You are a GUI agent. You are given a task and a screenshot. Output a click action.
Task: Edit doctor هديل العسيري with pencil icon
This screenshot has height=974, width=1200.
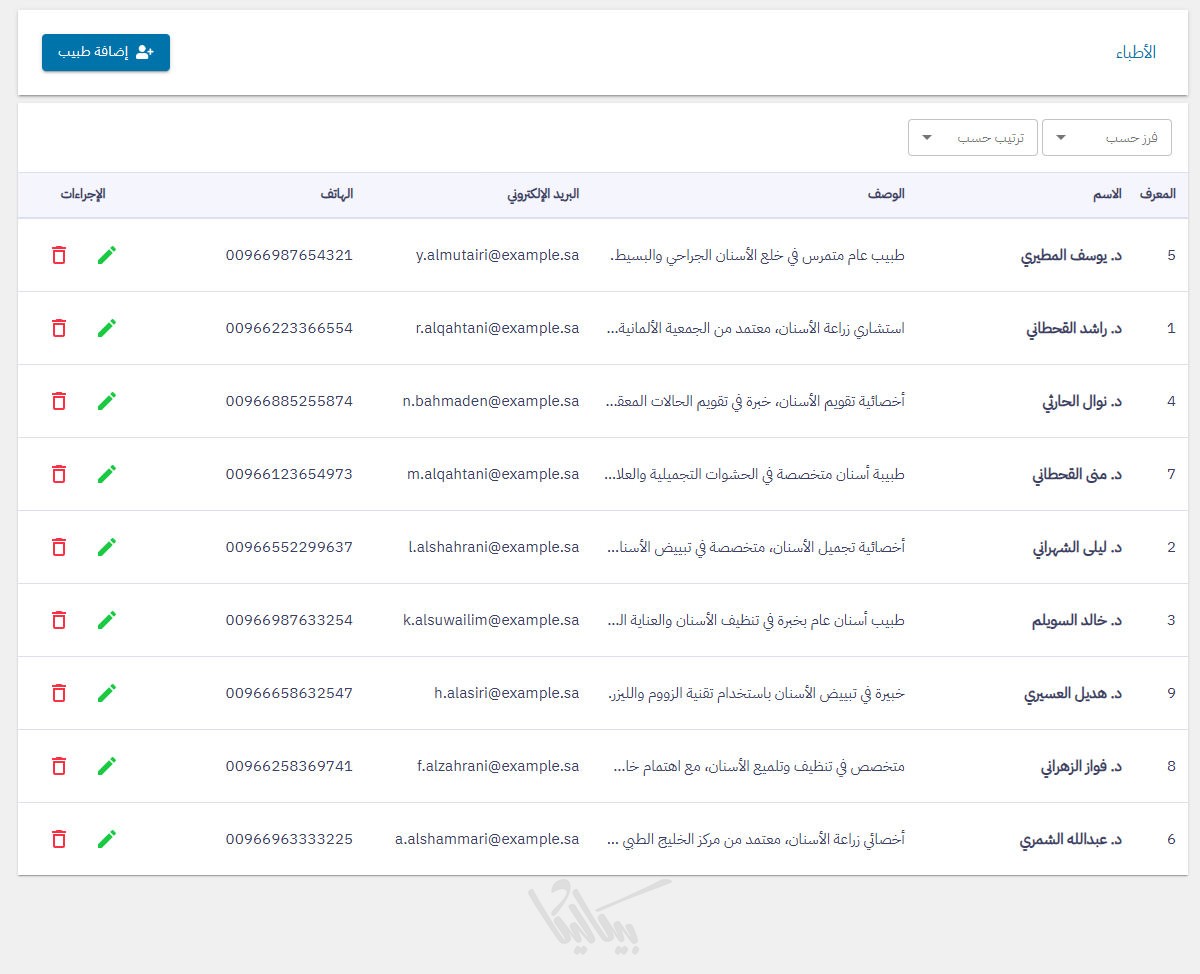[x=107, y=693]
